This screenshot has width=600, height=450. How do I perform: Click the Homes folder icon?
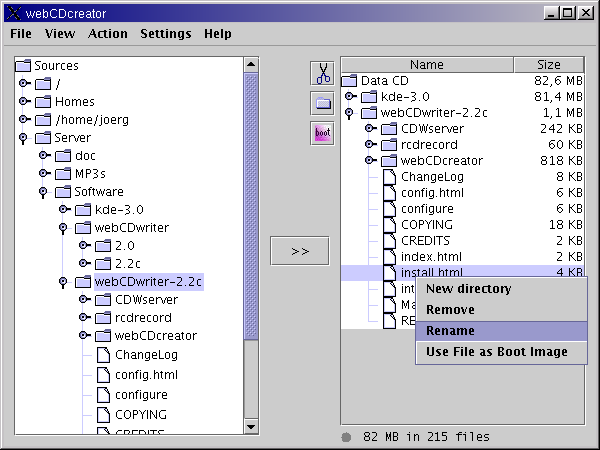43,101
